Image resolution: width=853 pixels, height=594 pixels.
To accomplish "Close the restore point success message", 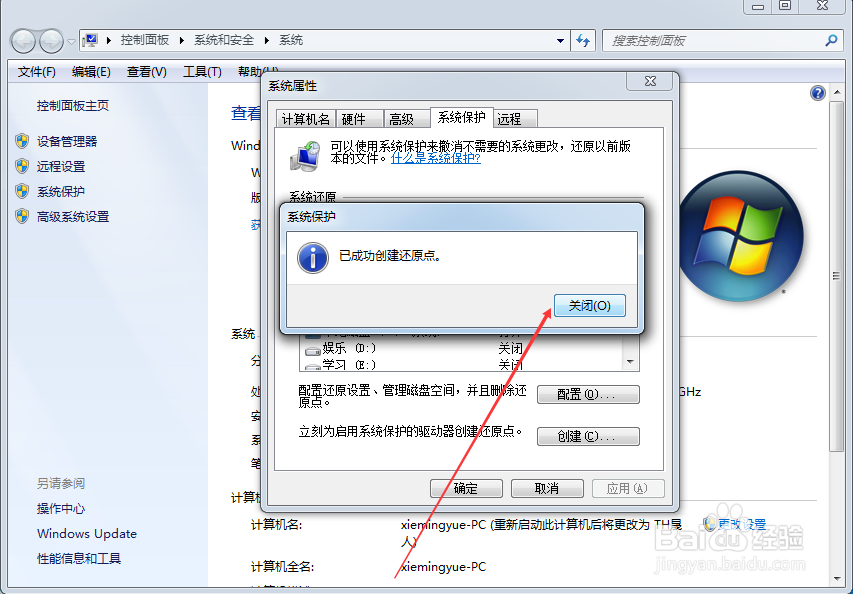I will (590, 306).
